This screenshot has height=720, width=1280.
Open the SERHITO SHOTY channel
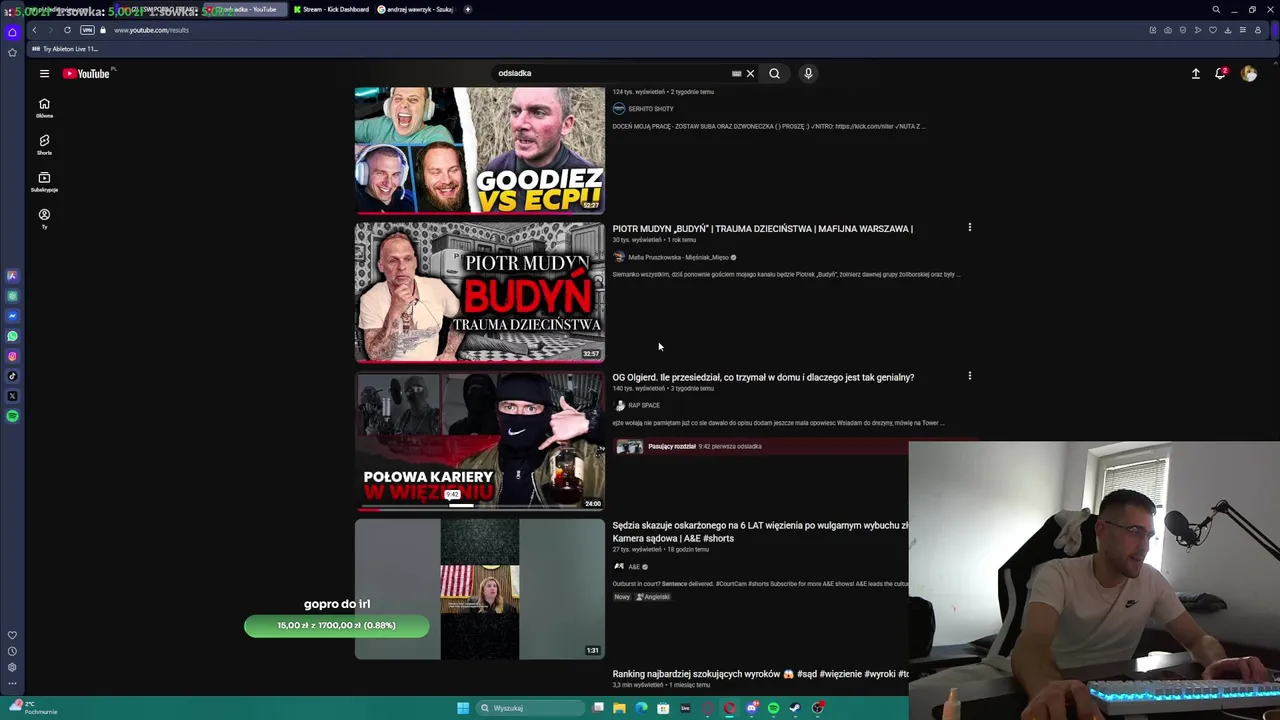(x=650, y=108)
